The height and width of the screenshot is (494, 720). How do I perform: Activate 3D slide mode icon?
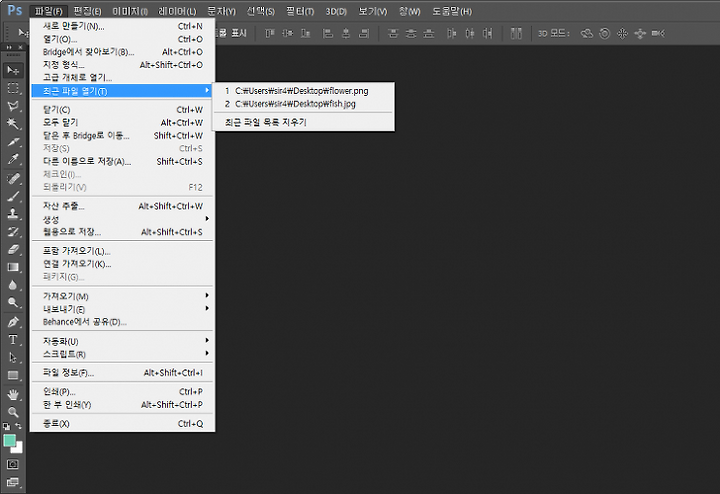click(640, 33)
